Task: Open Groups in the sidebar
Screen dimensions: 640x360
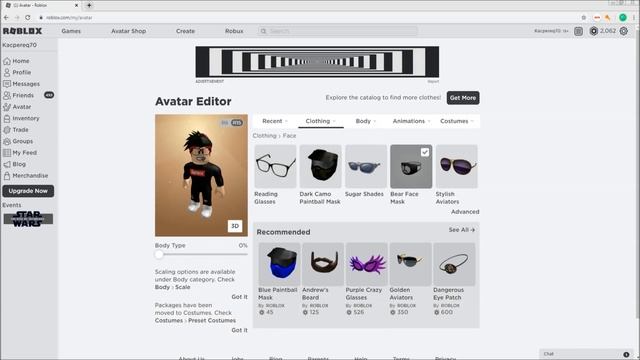Action: pyautogui.click(x=18, y=141)
